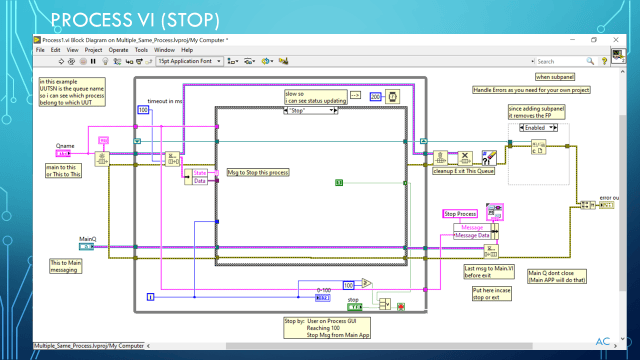
Task: Select the Wait (ms) timer node
Action: 392,97
